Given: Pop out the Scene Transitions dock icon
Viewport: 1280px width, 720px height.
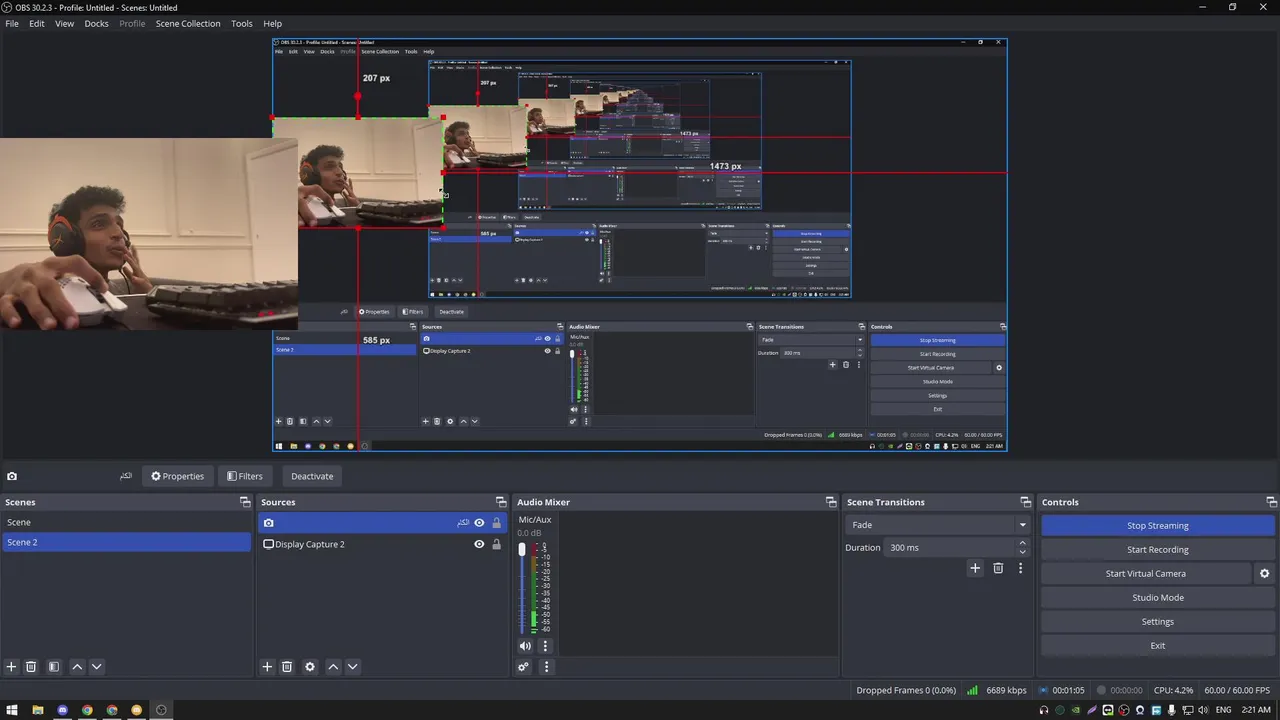Looking at the screenshot, I should [1025, 502].
